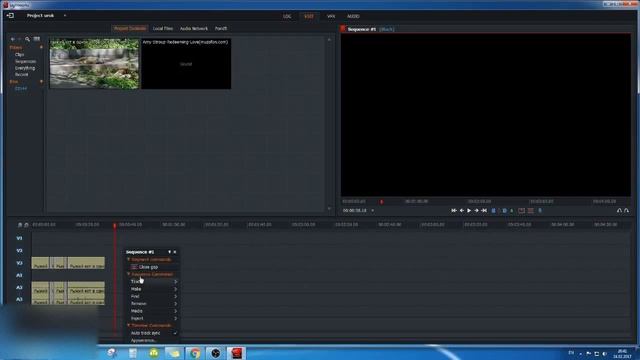Click the undo arrow in viewer
The width and height of the screenshot is (640, 360).
click(x=619, y=211)
